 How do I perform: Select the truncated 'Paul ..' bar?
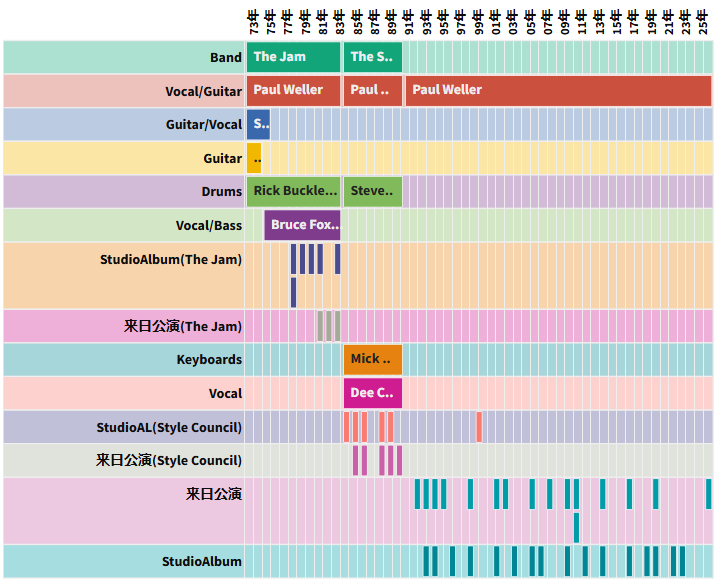[372, 90]
